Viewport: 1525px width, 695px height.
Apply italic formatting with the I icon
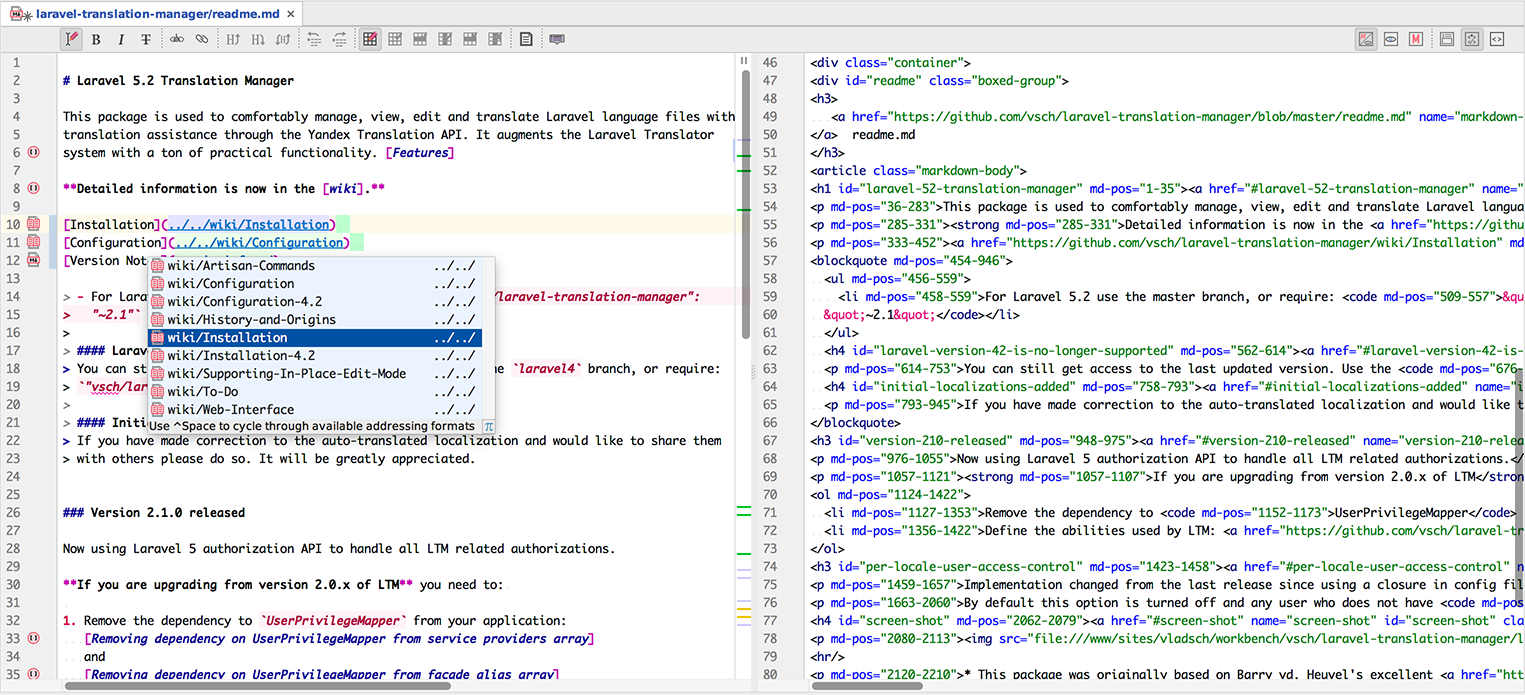pyautogui.click(x=121, y=39)
